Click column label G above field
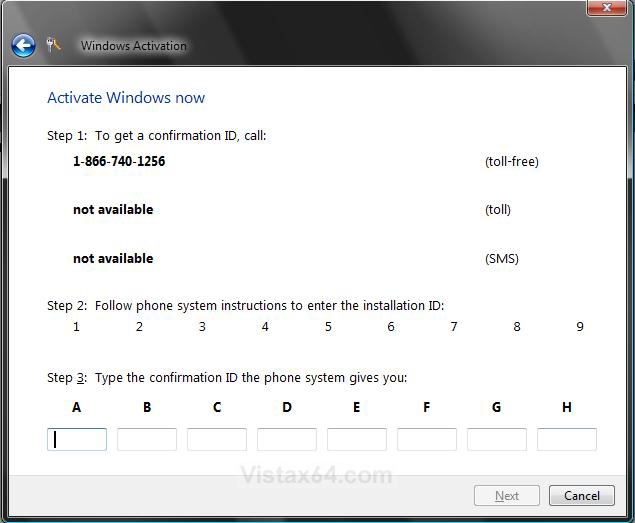 coord(496,407)
